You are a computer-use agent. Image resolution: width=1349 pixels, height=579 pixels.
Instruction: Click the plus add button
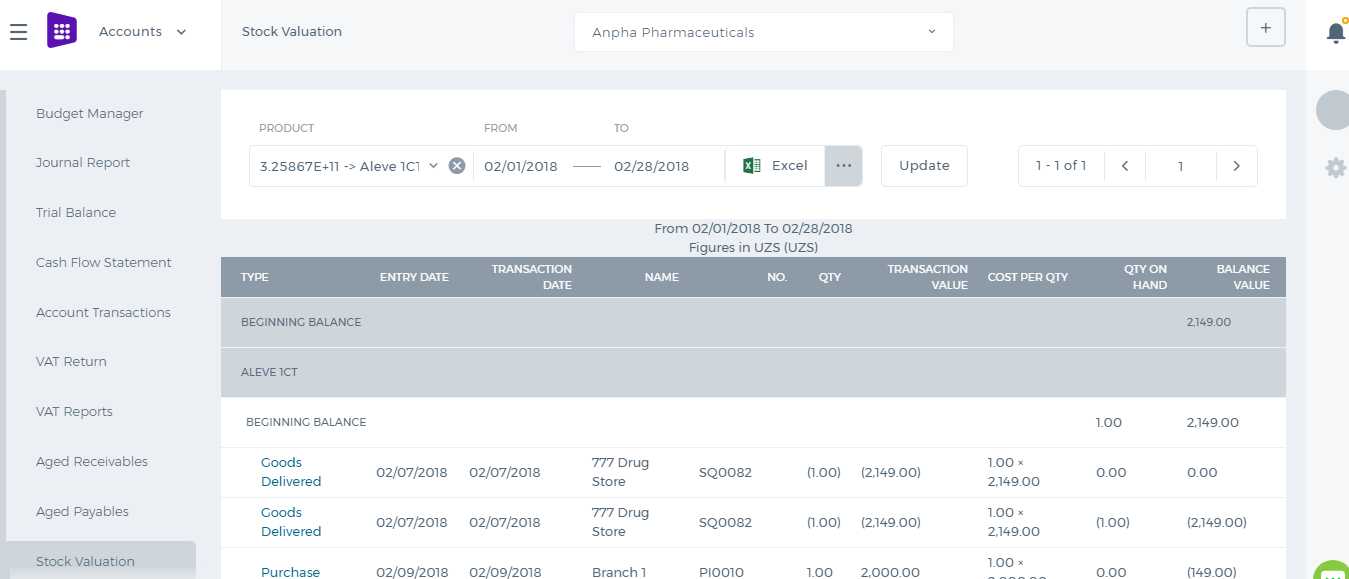pyautogui.click(x=1265, y=28)
